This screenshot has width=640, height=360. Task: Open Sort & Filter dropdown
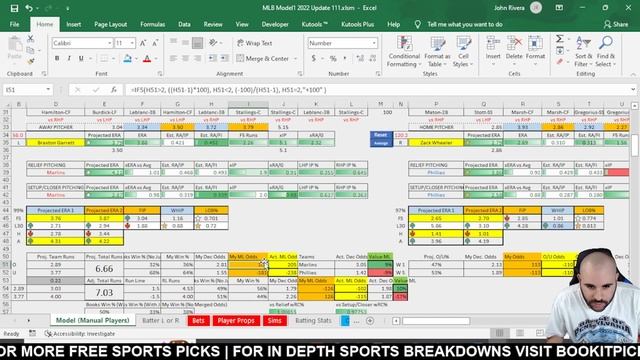583,52
